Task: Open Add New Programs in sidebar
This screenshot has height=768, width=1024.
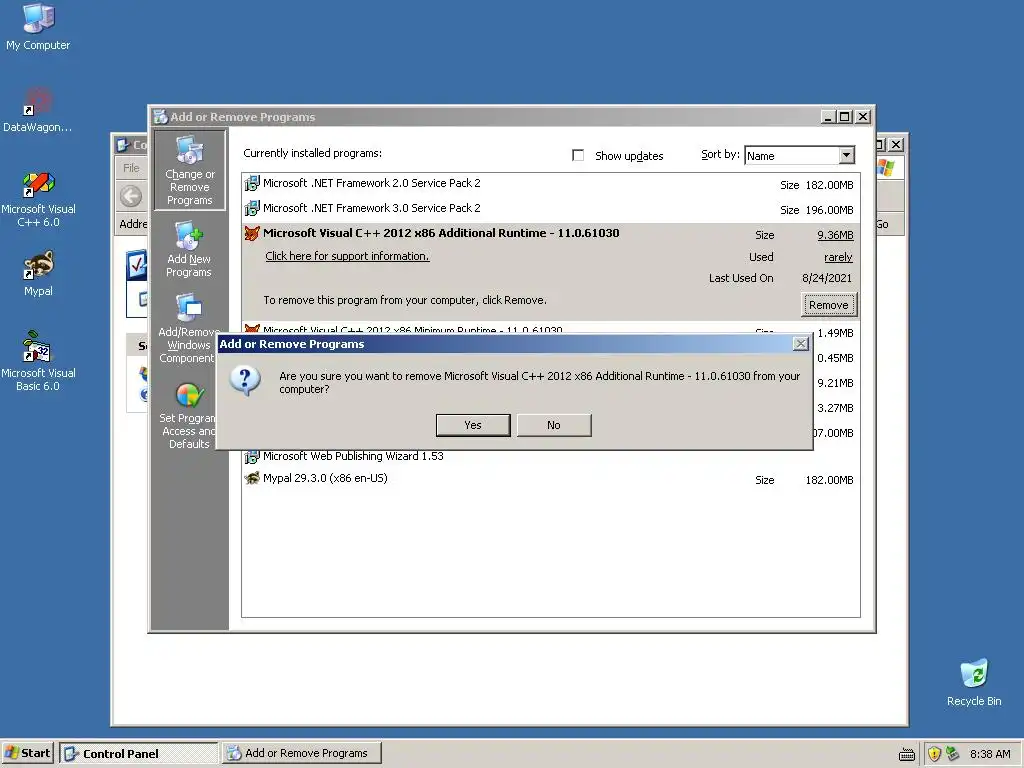Action: pos(189,249)
